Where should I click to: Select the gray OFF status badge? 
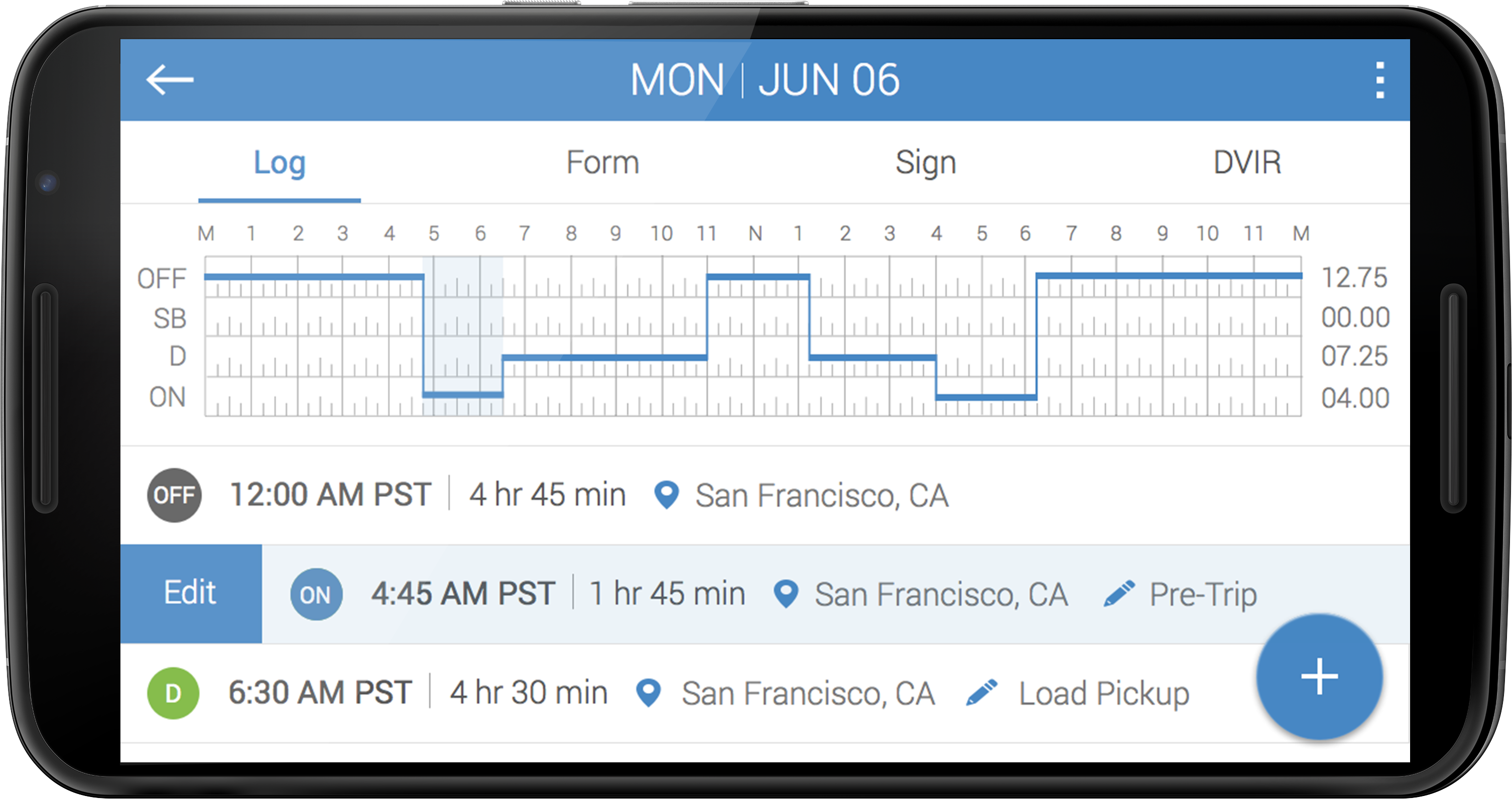pyautogui.click(x=174, y=495)
